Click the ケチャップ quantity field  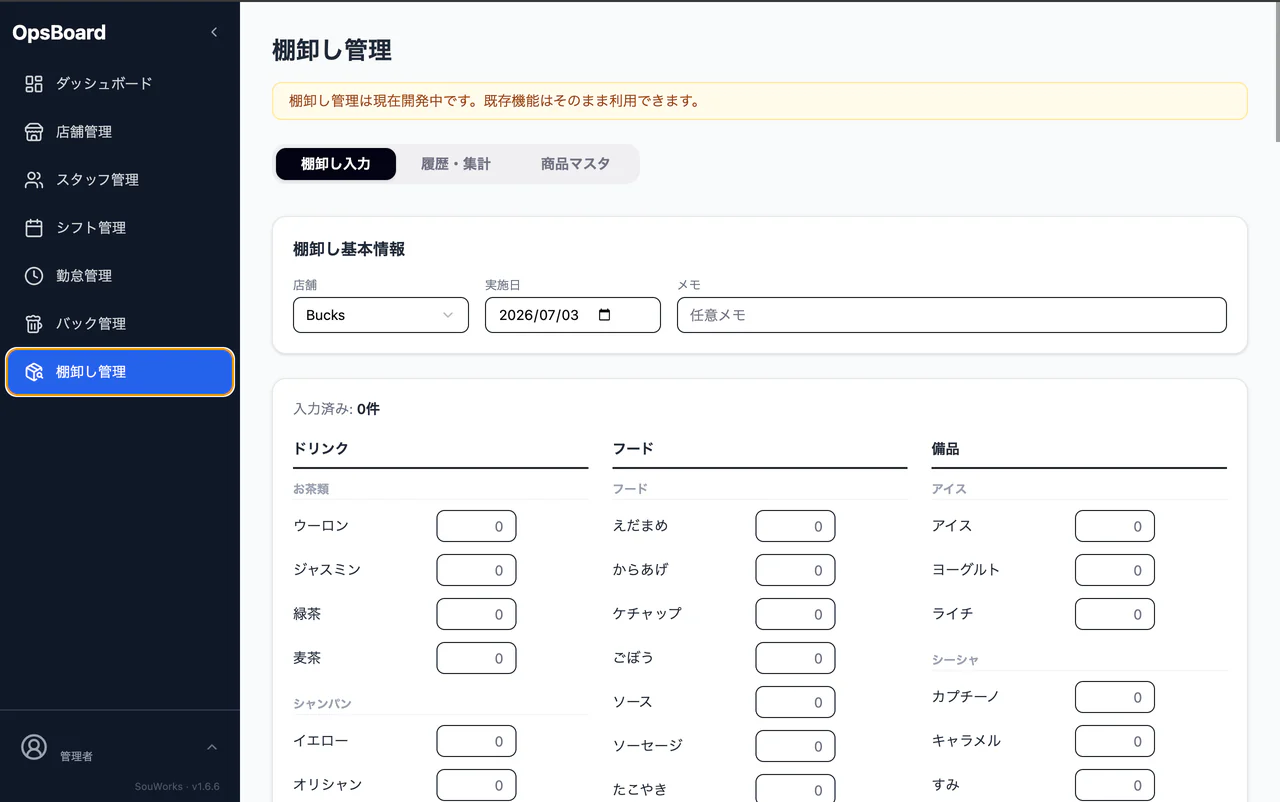[796, 614]
